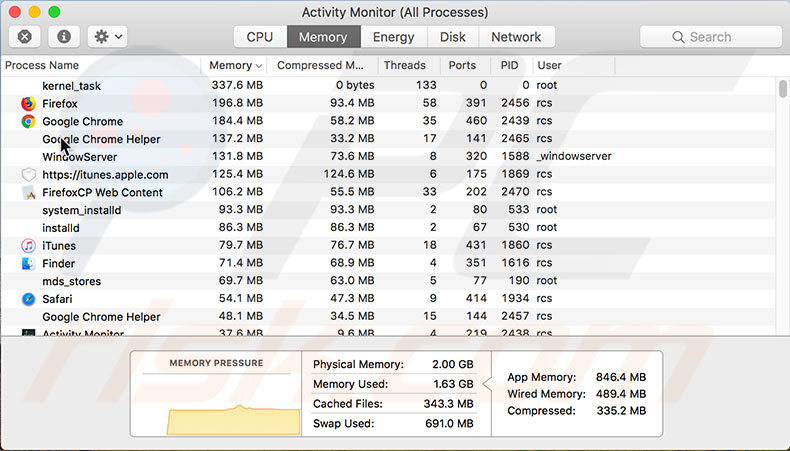
Task: Click the Cached Files 343.3 MB value
Action: pyautogui.click(x=447, y=404)
